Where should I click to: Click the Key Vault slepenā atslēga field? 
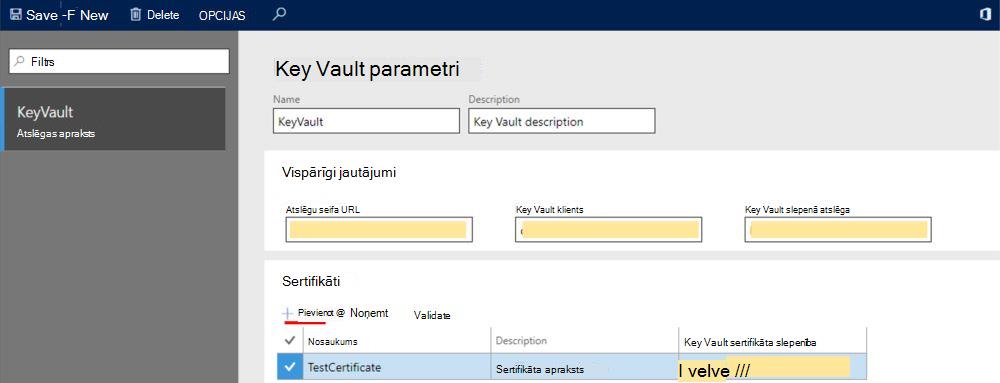pyautogui.click(x=838, y=229)
